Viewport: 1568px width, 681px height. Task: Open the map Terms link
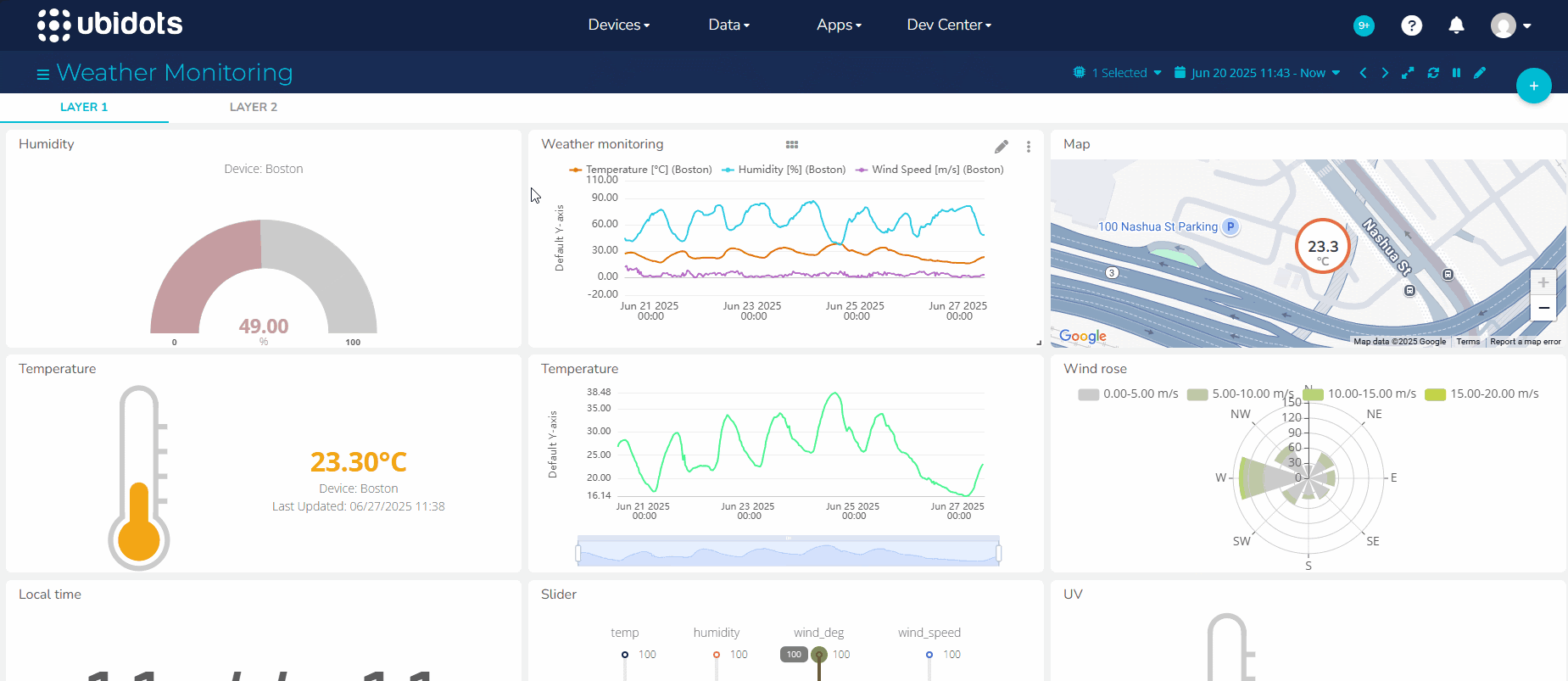point(1468,342)
